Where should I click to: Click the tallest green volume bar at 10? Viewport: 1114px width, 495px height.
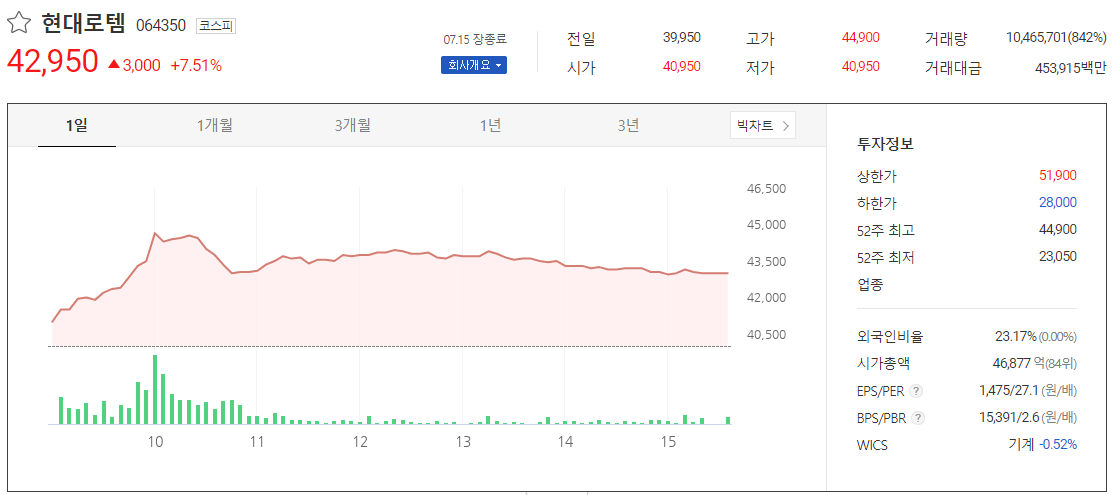[x=155, y=389]
